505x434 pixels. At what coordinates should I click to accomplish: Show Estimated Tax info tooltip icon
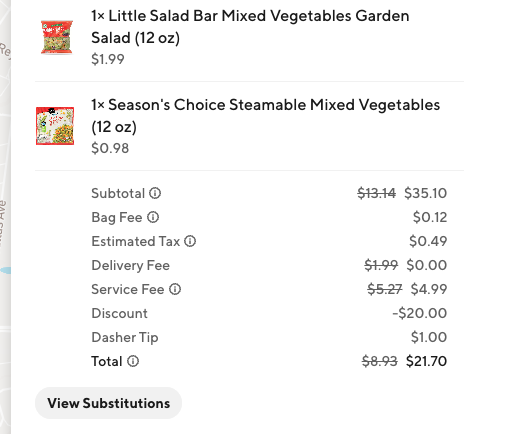click(x=190, y=241)
